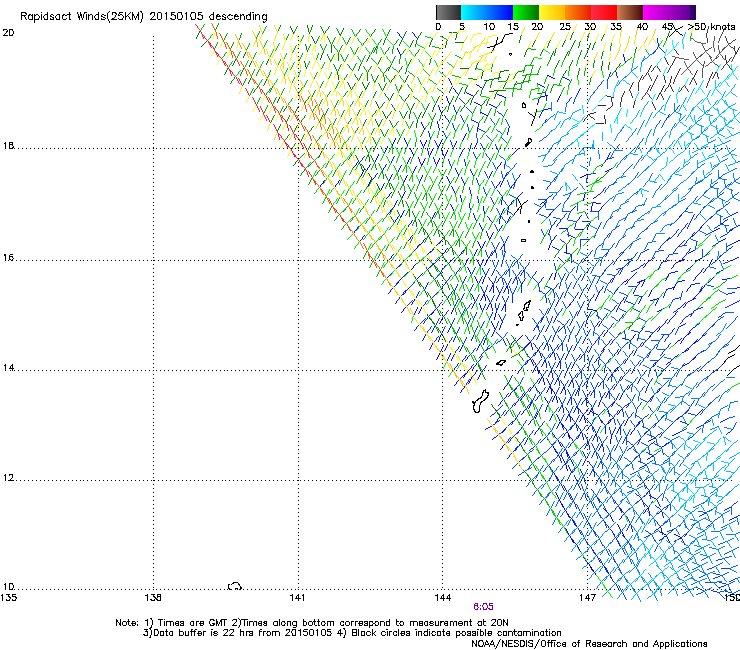
Task: Click the red 30-35 knots legend swatch
Action: (604, 12)
